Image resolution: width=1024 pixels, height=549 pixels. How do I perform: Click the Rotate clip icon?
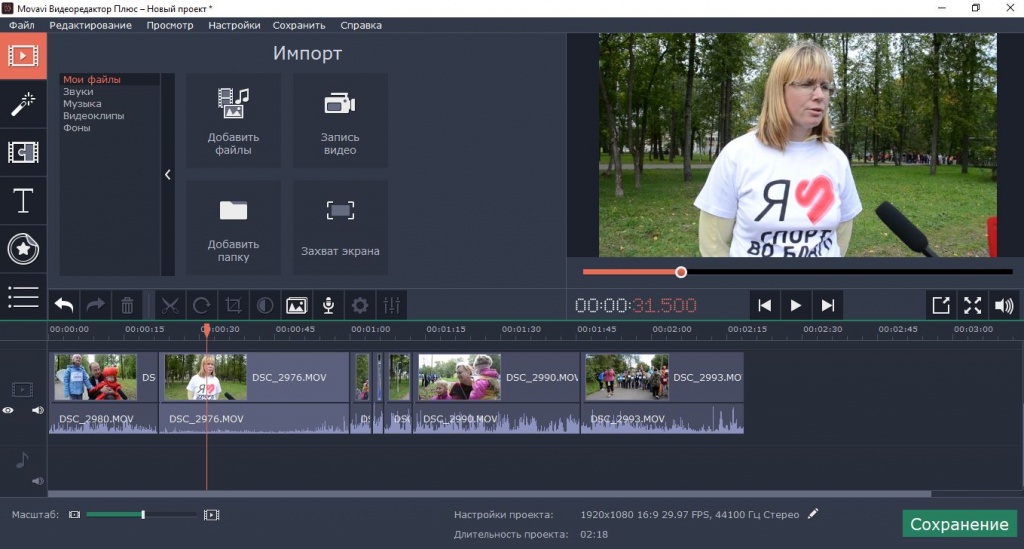click(x=201, y=305)
